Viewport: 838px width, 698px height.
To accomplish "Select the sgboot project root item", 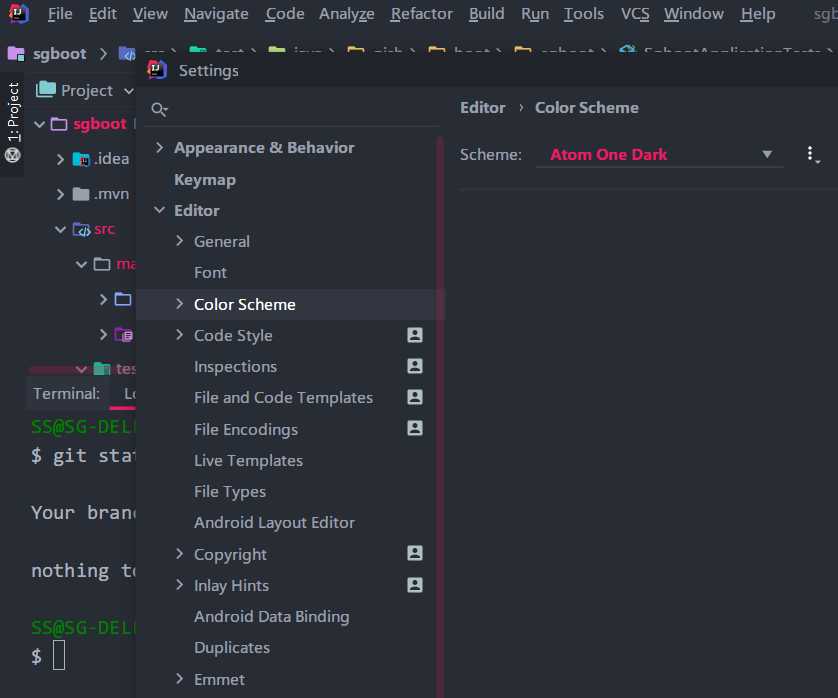I will click(99, 124).
